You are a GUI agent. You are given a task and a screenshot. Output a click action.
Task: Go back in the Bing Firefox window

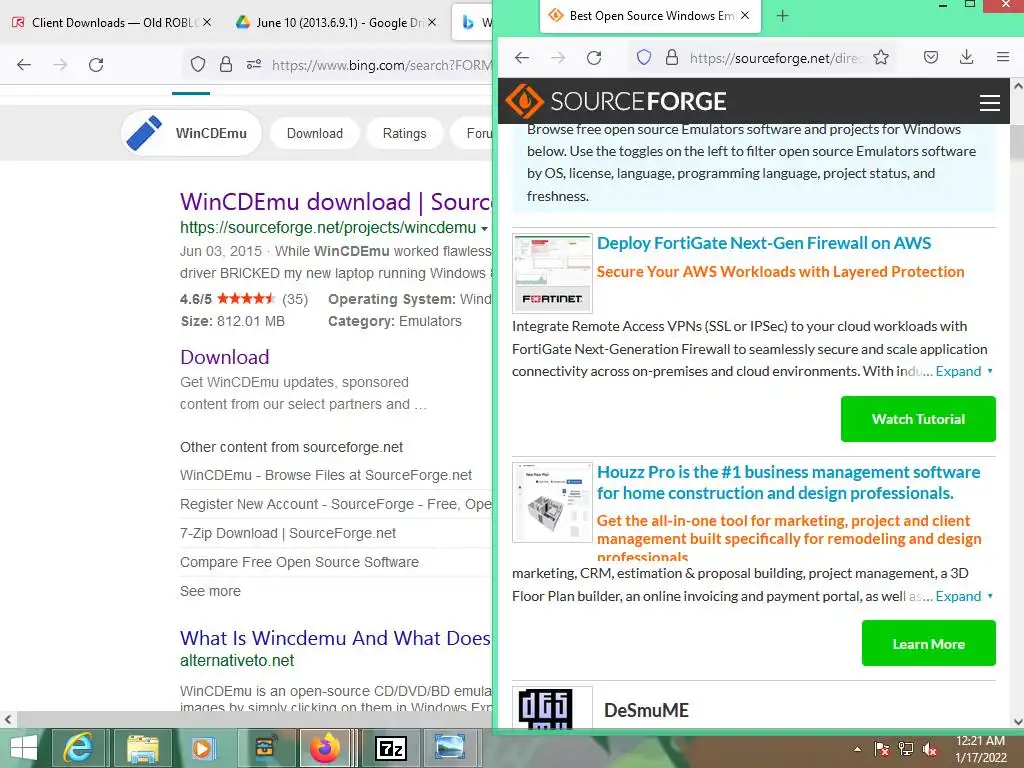(x=24, y=65)
